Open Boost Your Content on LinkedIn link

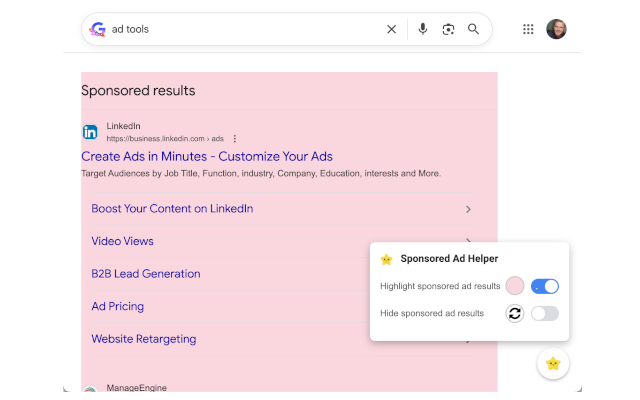coord(172,209)
